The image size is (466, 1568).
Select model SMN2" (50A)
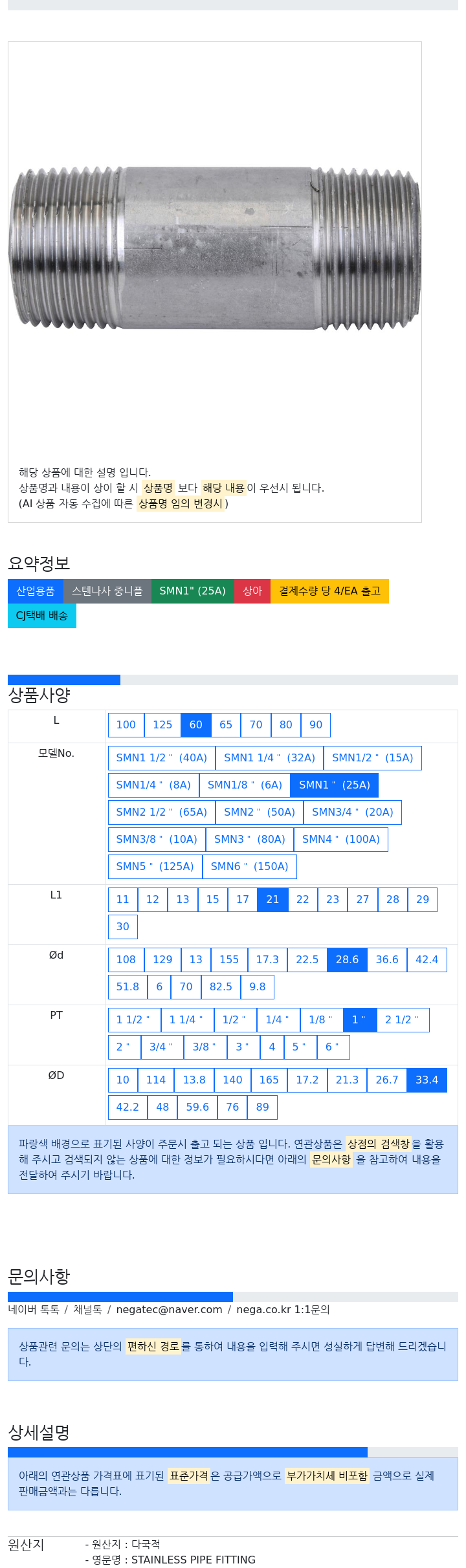pyautogui.click(x=260, y=812)
